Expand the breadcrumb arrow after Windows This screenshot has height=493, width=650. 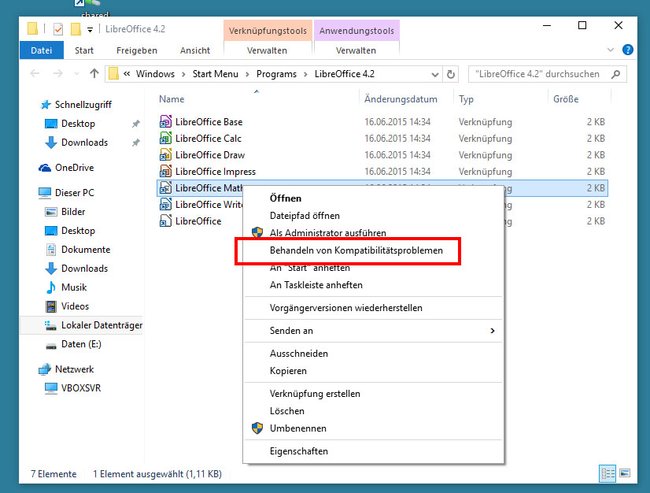pos(183,74)
